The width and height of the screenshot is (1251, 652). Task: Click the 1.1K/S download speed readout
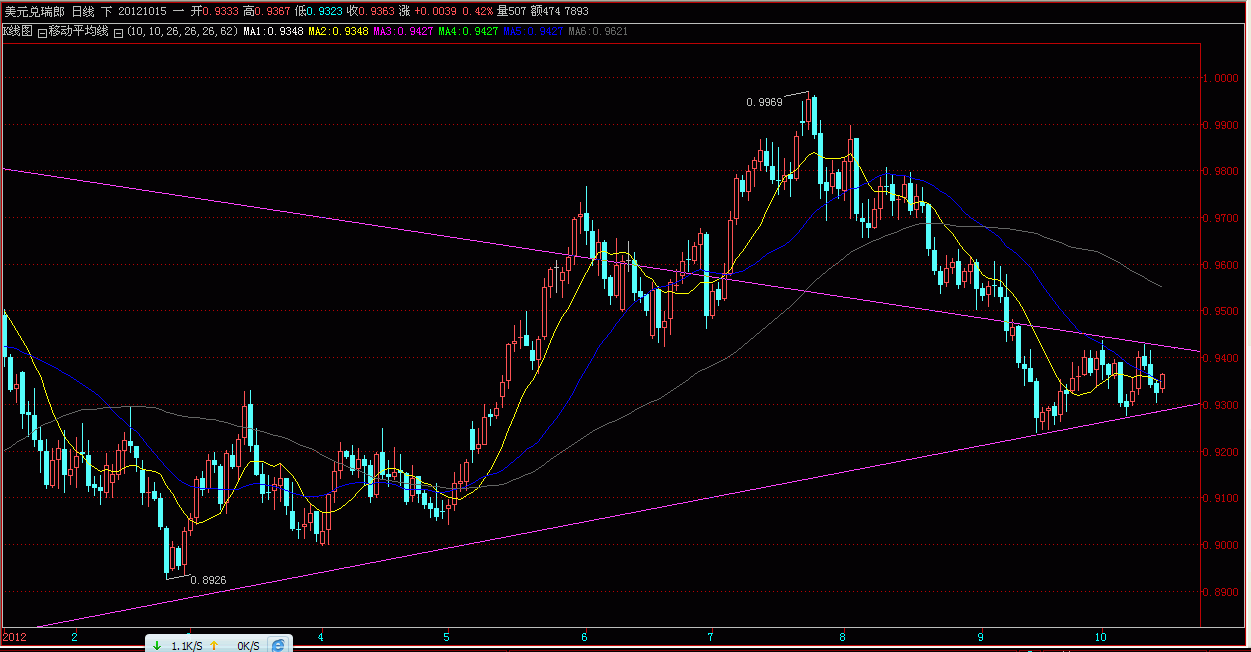coord(187,646)
